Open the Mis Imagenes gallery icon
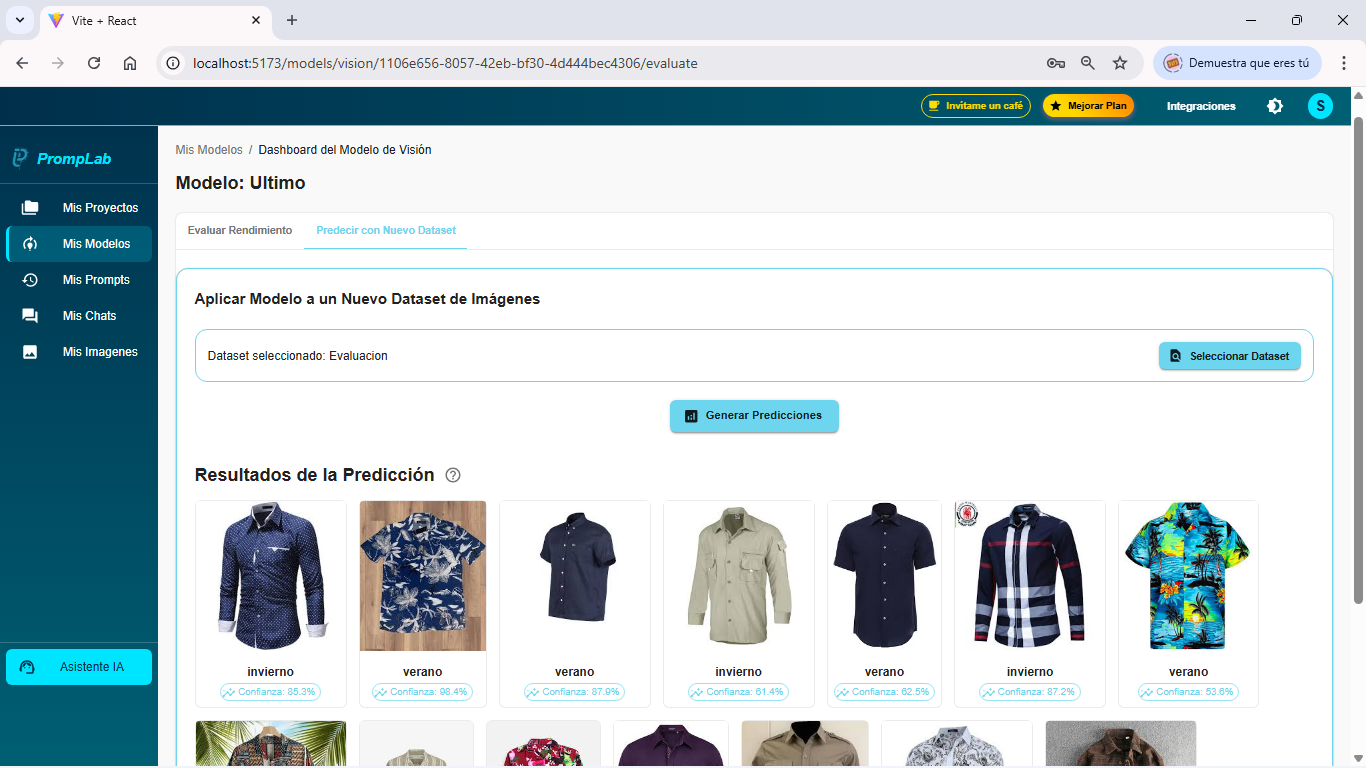This screenshot has height=768, width=1366. click(28, 351)
